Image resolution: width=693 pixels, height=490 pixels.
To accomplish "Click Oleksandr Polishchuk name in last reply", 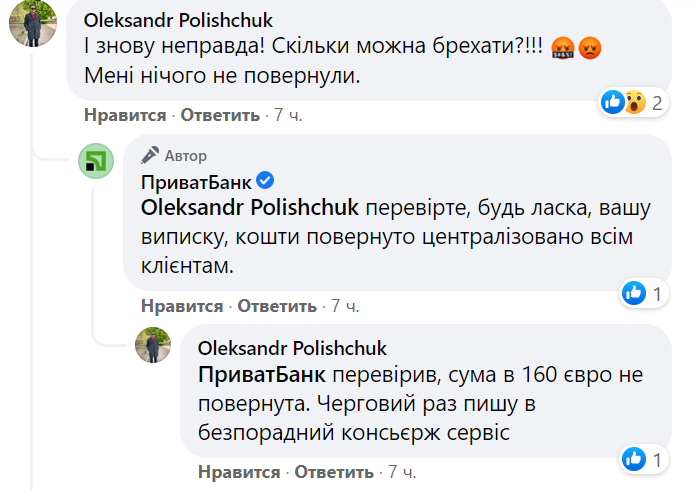I will click(x=292, y=347).
